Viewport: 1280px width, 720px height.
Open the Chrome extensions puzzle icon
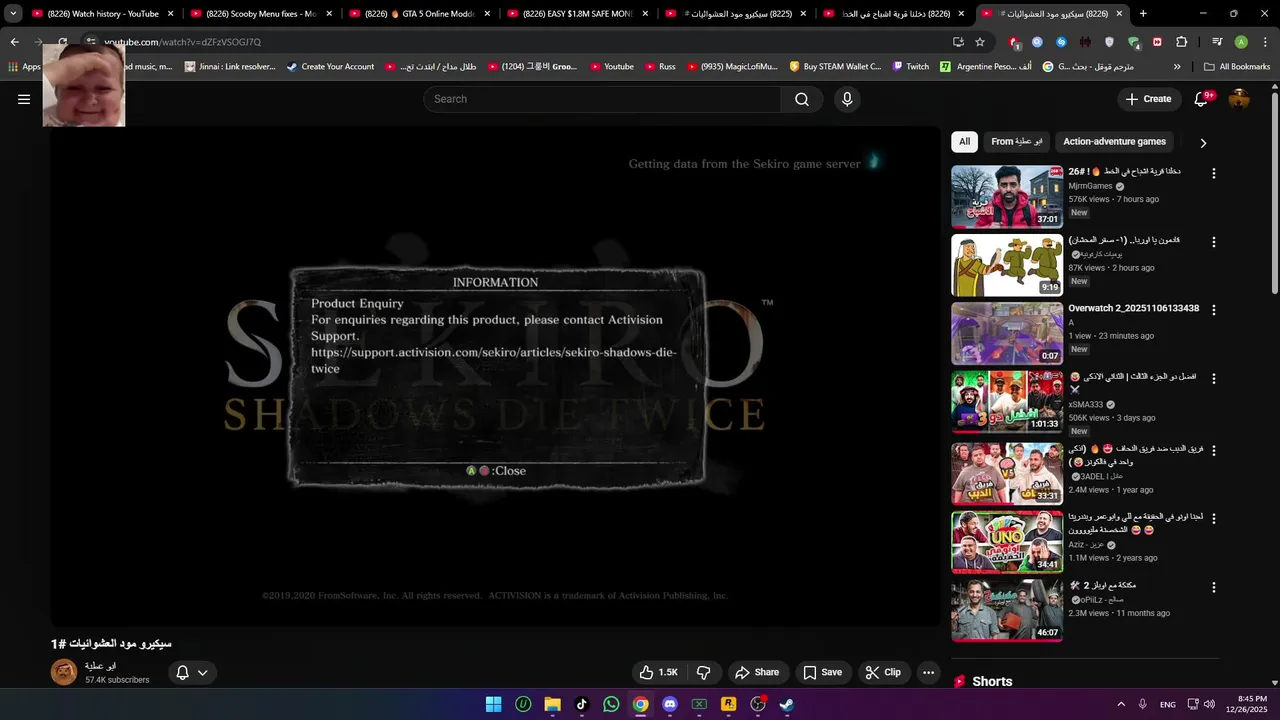coord(1182,42)
